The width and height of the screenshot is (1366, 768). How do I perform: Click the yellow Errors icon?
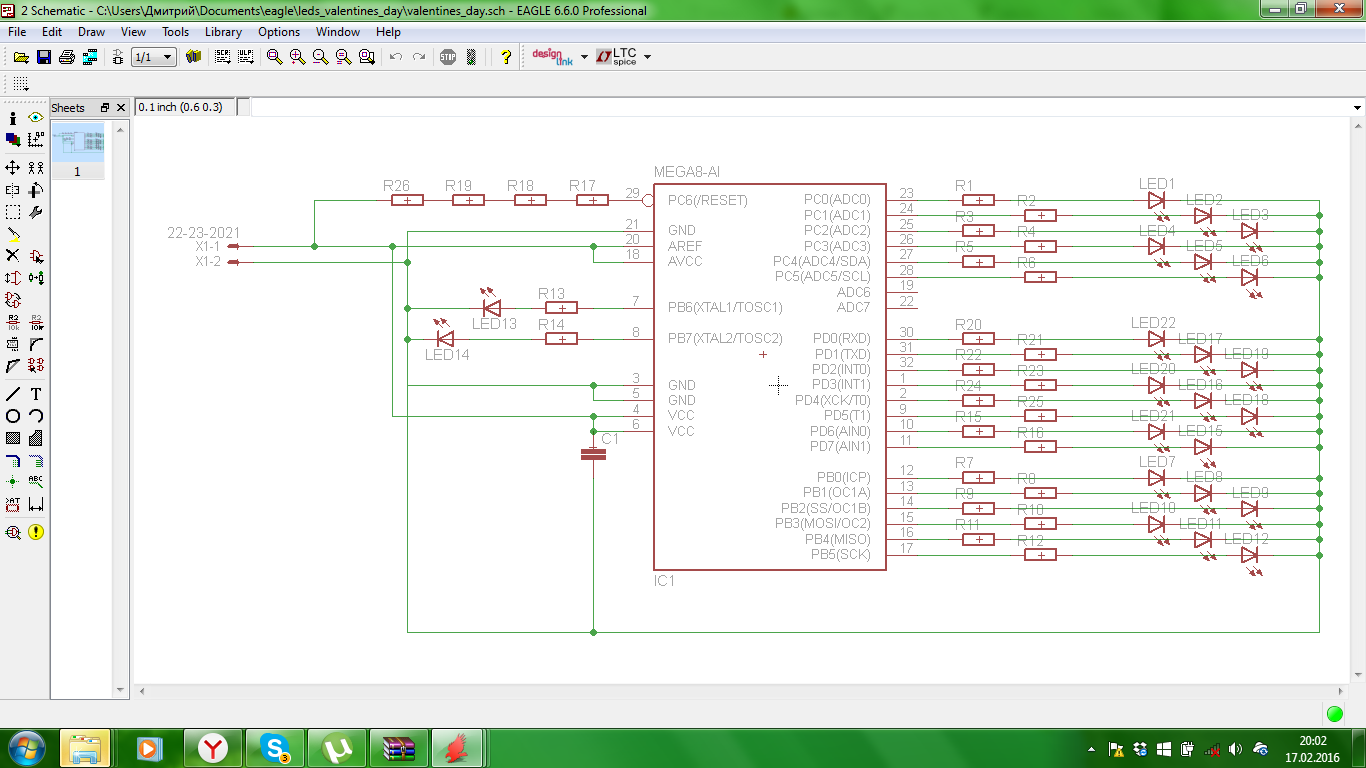pos(36,533)
